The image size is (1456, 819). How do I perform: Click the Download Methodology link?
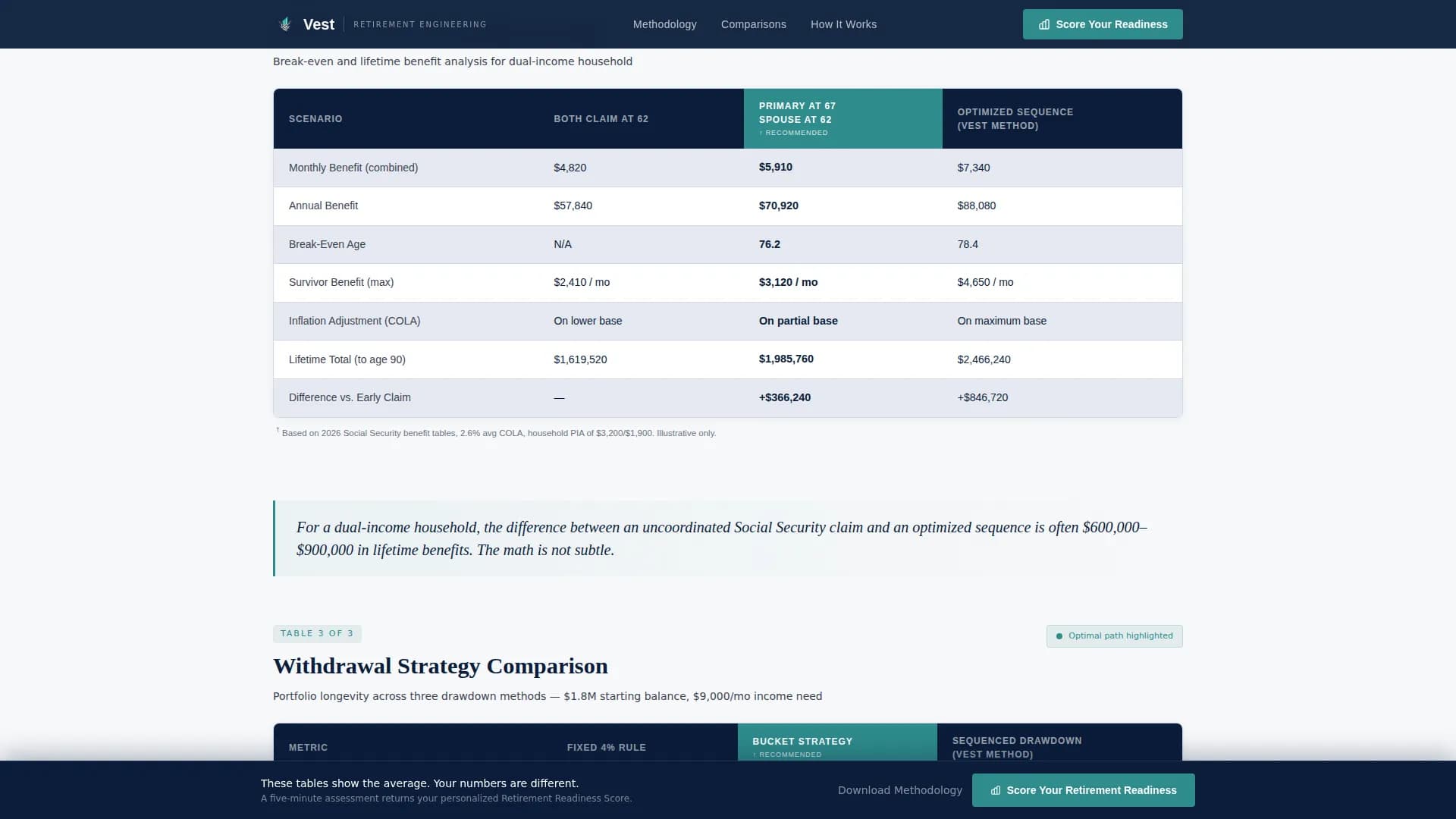point(899,790)
